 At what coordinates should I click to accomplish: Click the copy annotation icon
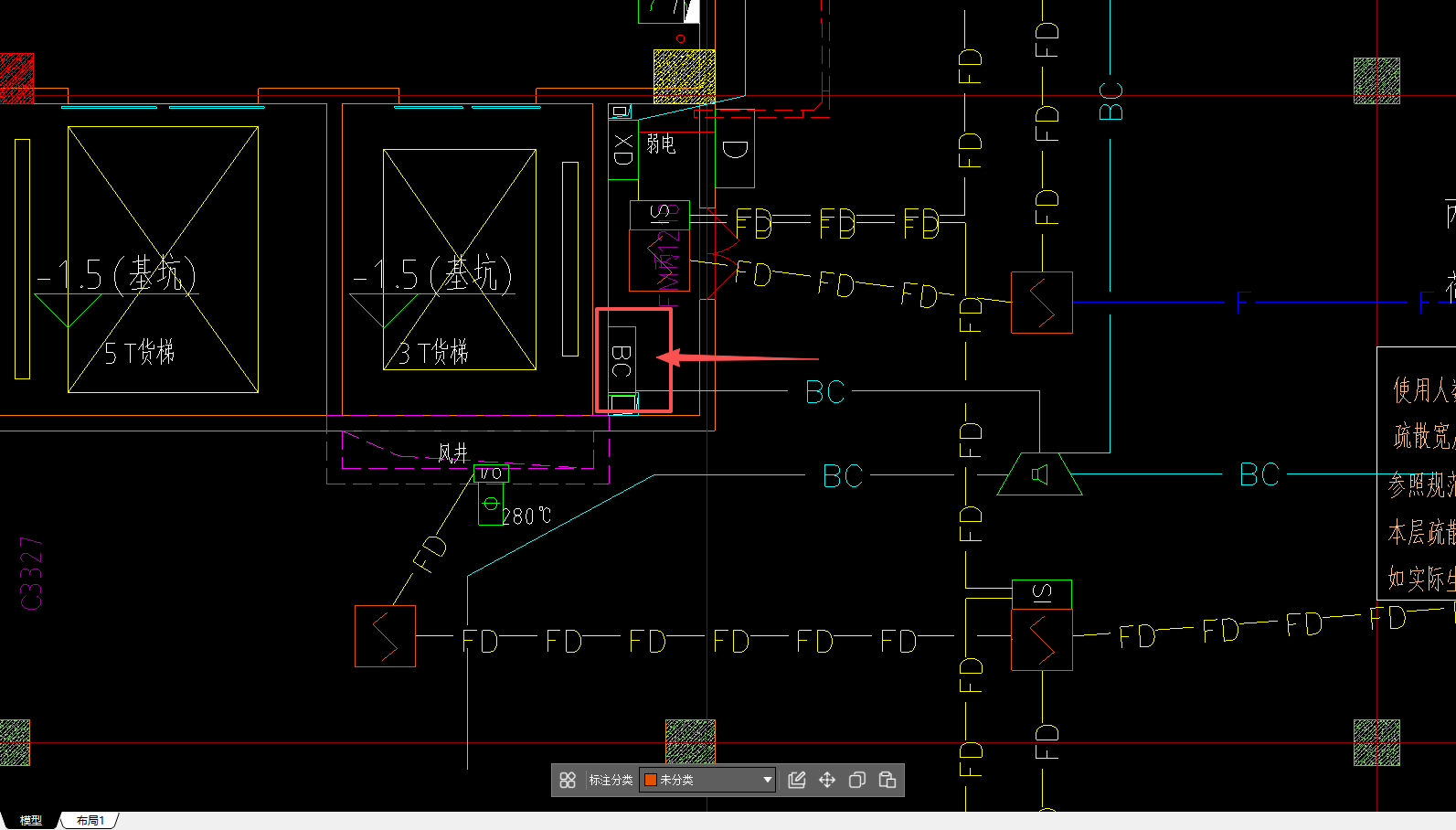[857, 780]
